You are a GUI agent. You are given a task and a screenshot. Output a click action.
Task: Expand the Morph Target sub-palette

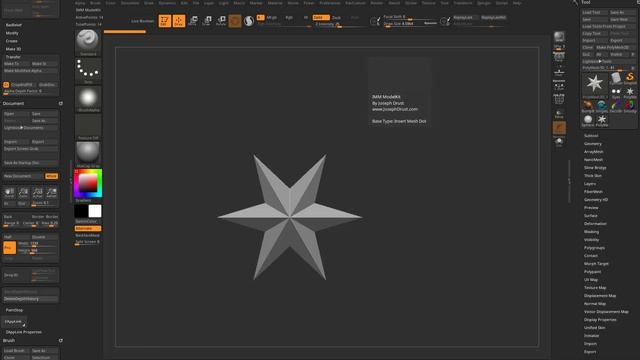pyautogui.click(x=596, y=264)
